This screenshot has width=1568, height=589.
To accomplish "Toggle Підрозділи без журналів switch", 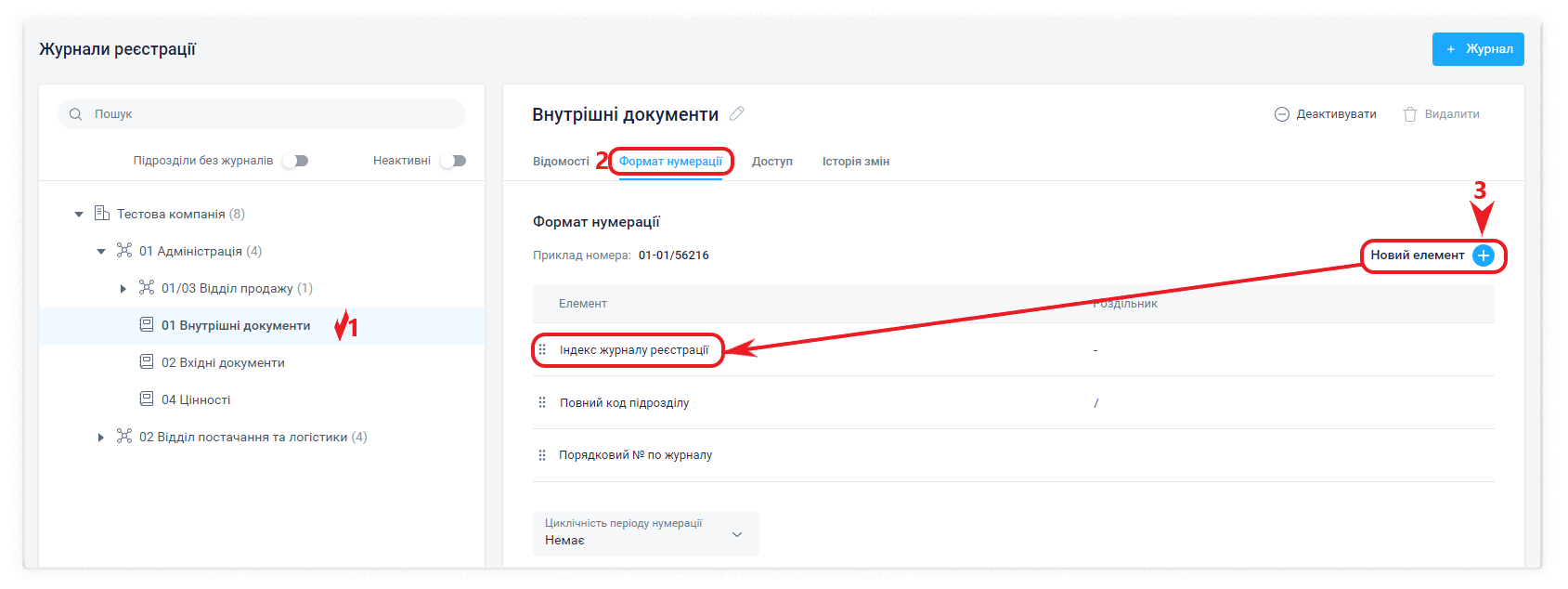I will 295,161.
